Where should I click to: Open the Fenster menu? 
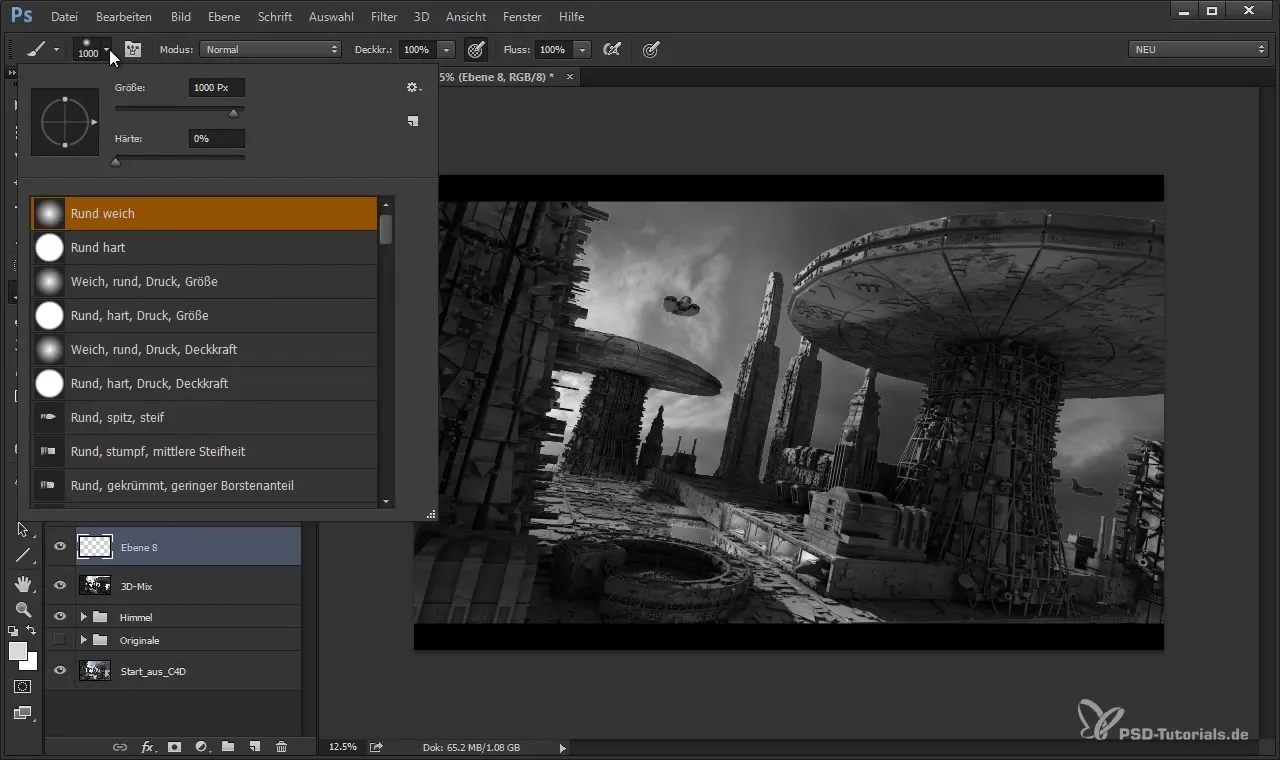point(522,17)
